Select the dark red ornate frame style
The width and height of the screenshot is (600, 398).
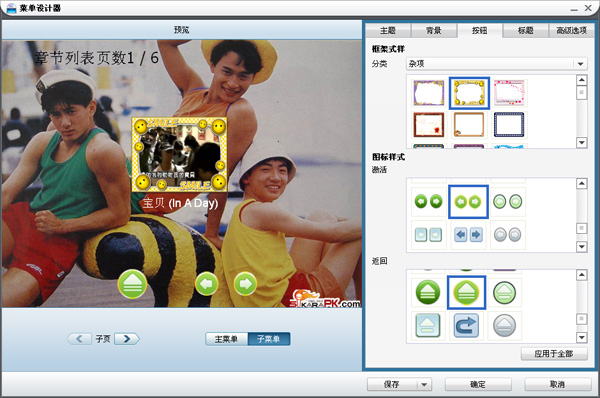(x=429, y=125)
